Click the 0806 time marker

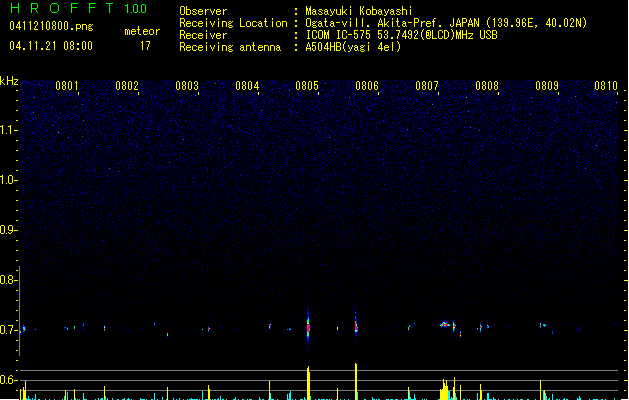click(x=367, y=85)
